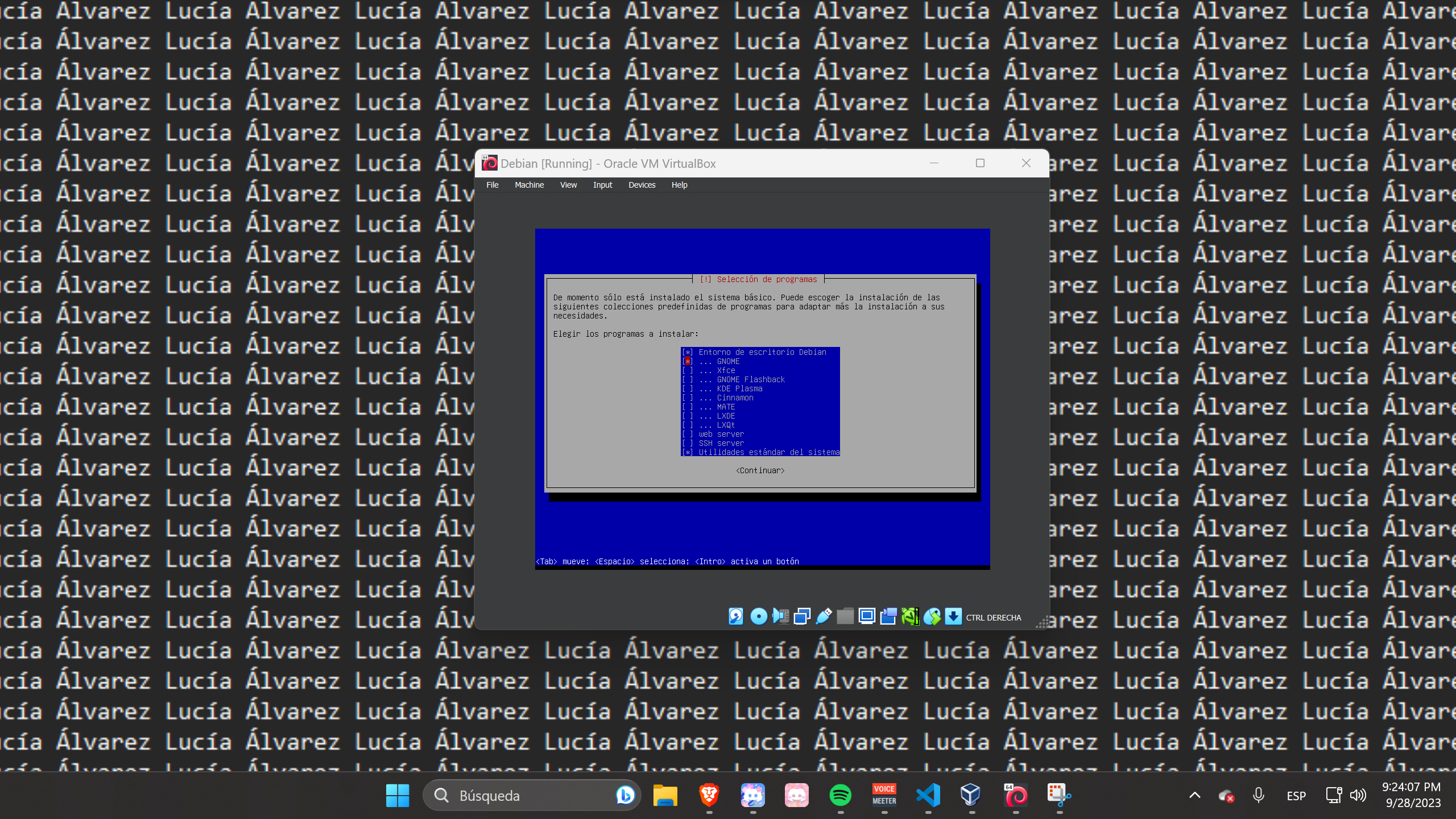Click the CTRL DERECHA host key label
The height and width of the screenshot is (819, 1456).
click(x=993, y=618)
